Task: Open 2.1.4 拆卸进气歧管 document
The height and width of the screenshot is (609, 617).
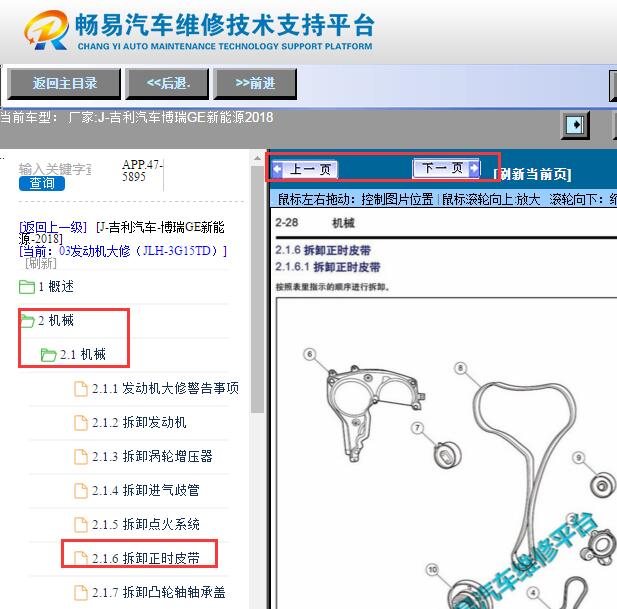Action: 146,490
